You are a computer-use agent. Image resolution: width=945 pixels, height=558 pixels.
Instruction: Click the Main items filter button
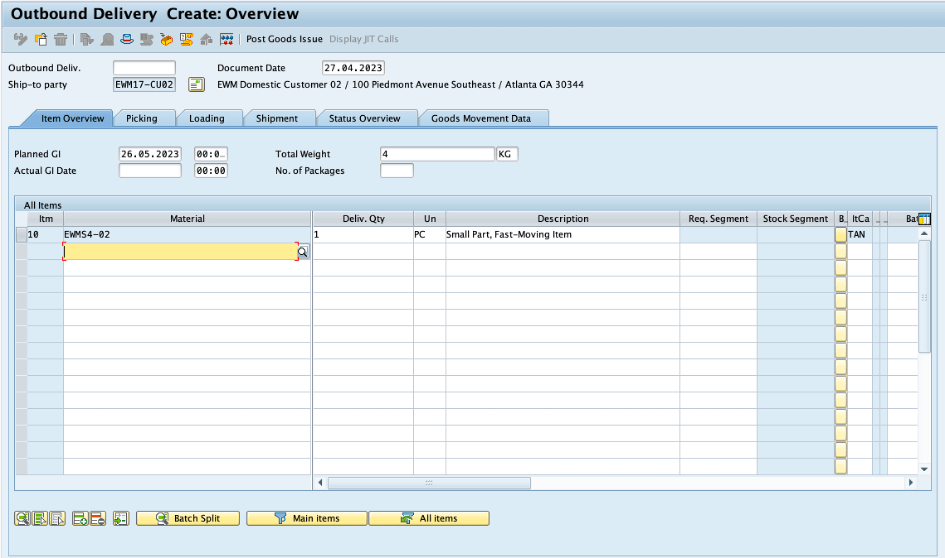307,518
